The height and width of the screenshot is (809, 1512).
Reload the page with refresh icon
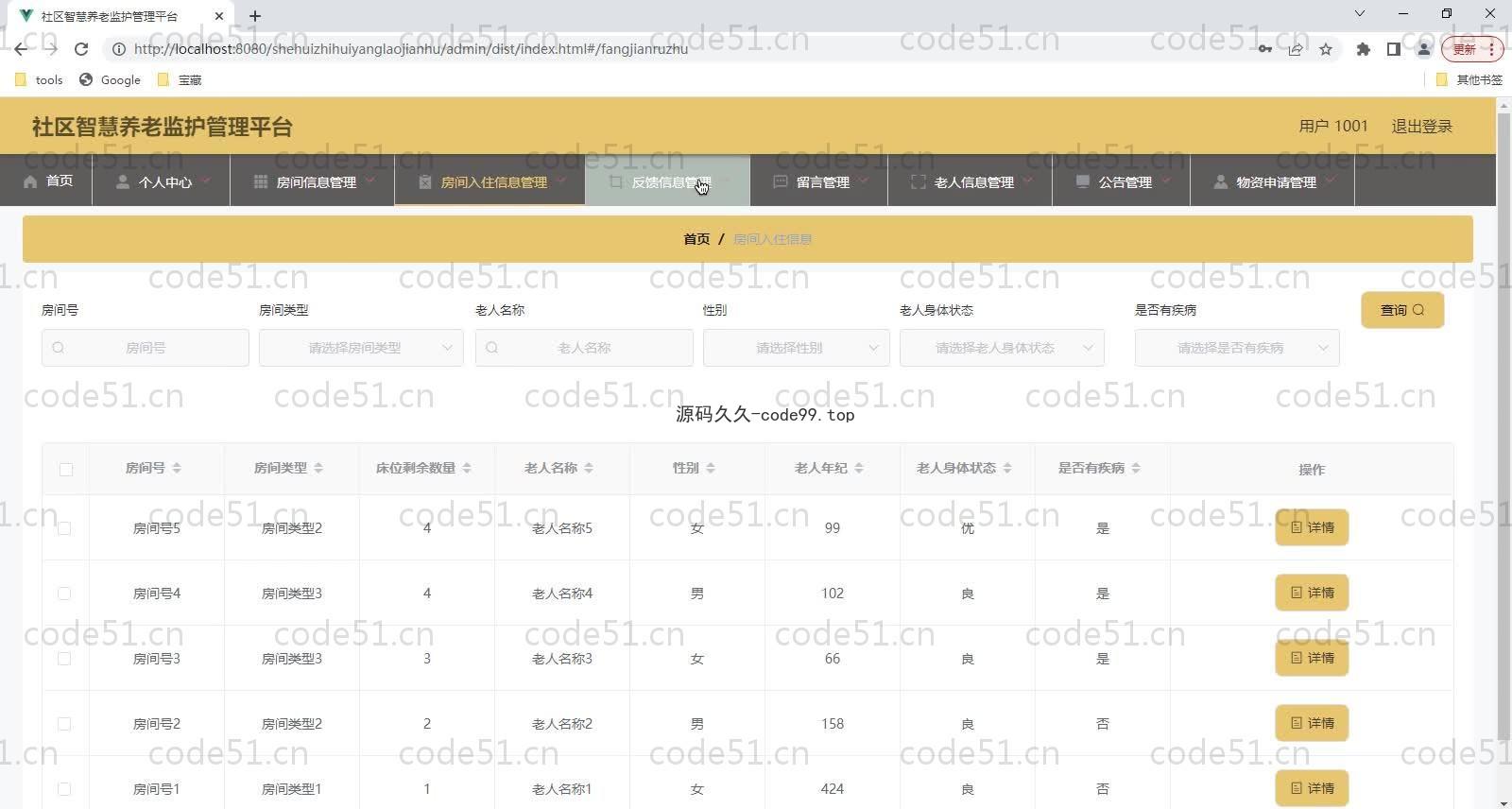(x=81, y=49)
